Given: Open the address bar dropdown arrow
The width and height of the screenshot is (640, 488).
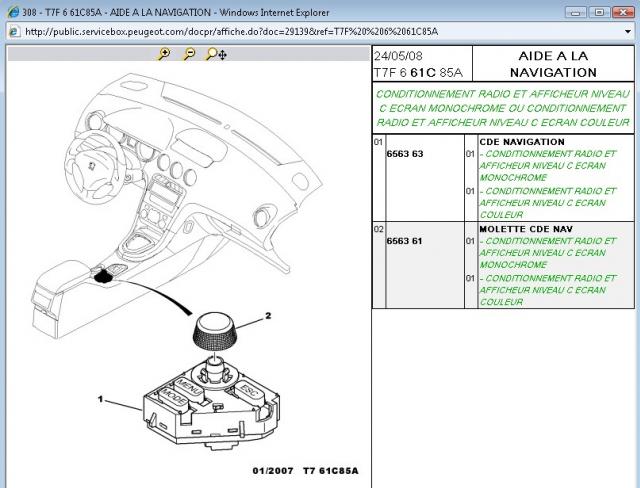Looking at the screenshot, I should 628,31.
